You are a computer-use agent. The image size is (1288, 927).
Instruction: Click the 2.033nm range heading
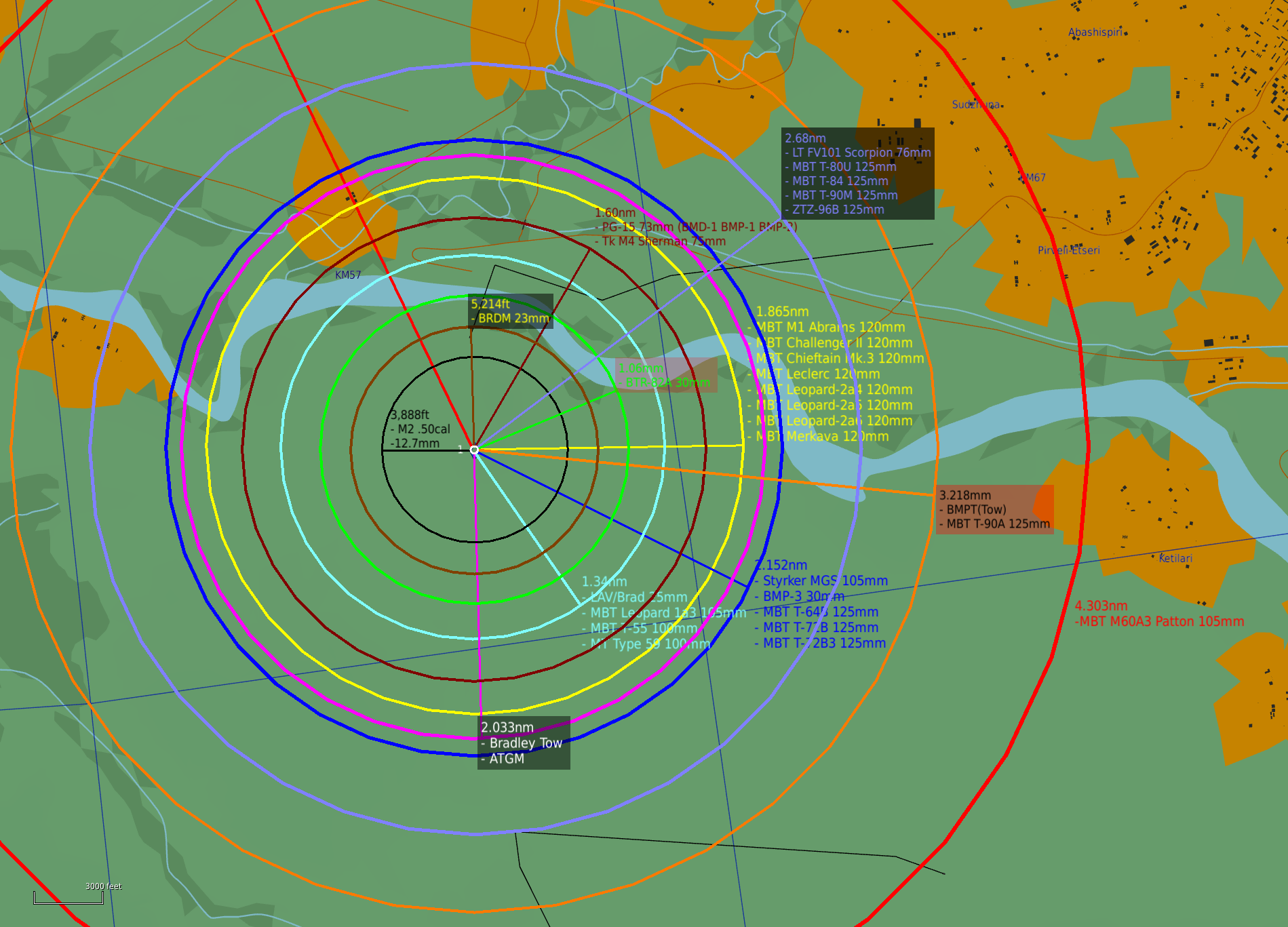coord(507,728)
